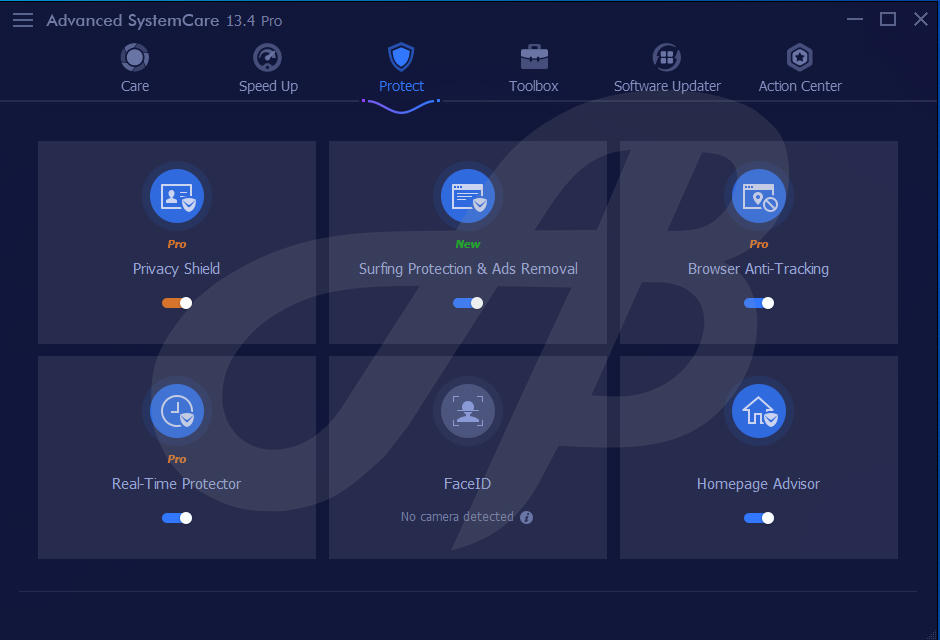Switch to the Speed Up tab label
This screenshot has height=640, width=940.
pyautogui.click(x=268, y=86)
